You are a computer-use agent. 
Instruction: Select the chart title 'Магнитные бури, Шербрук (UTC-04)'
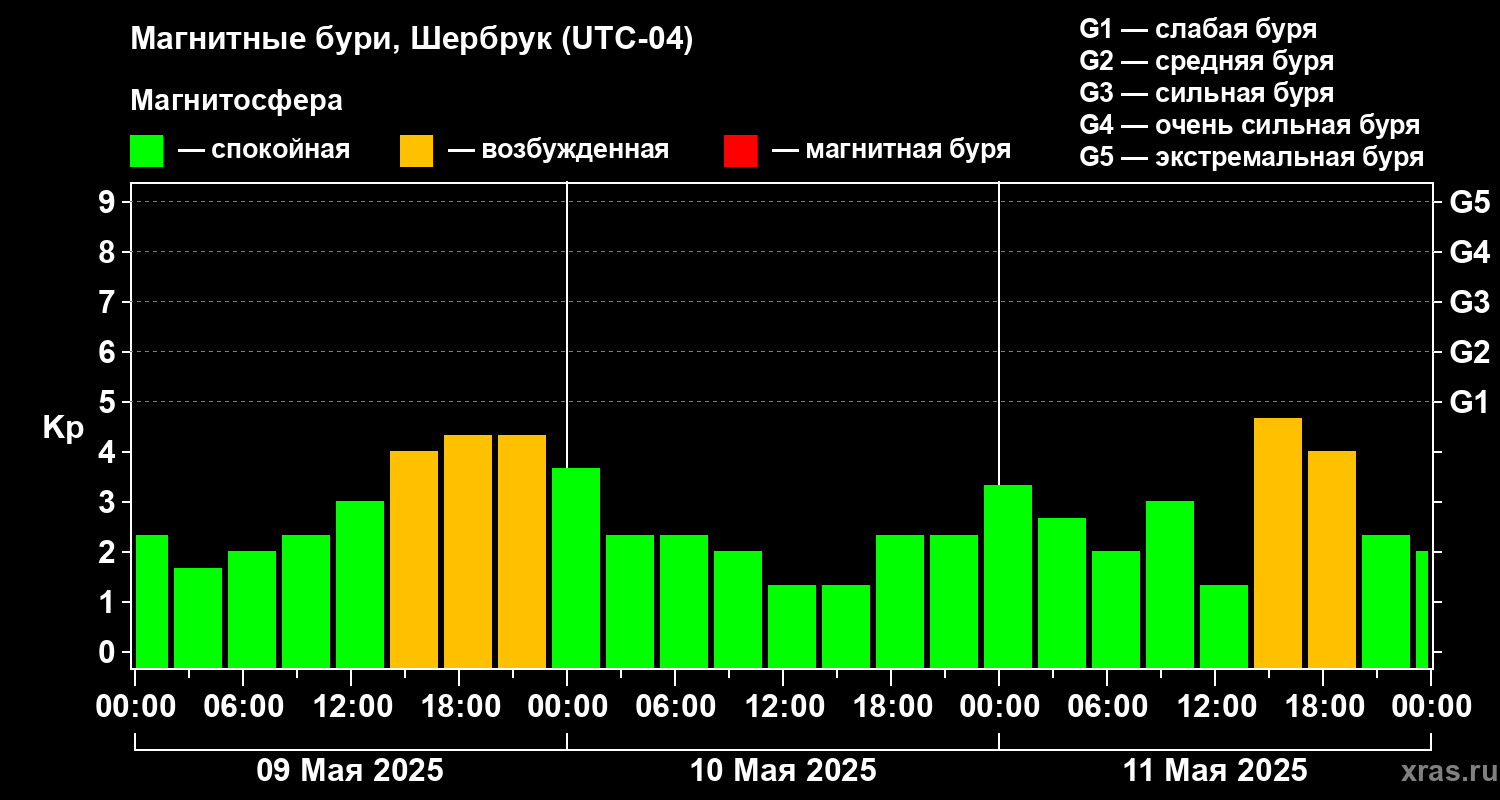412,40
